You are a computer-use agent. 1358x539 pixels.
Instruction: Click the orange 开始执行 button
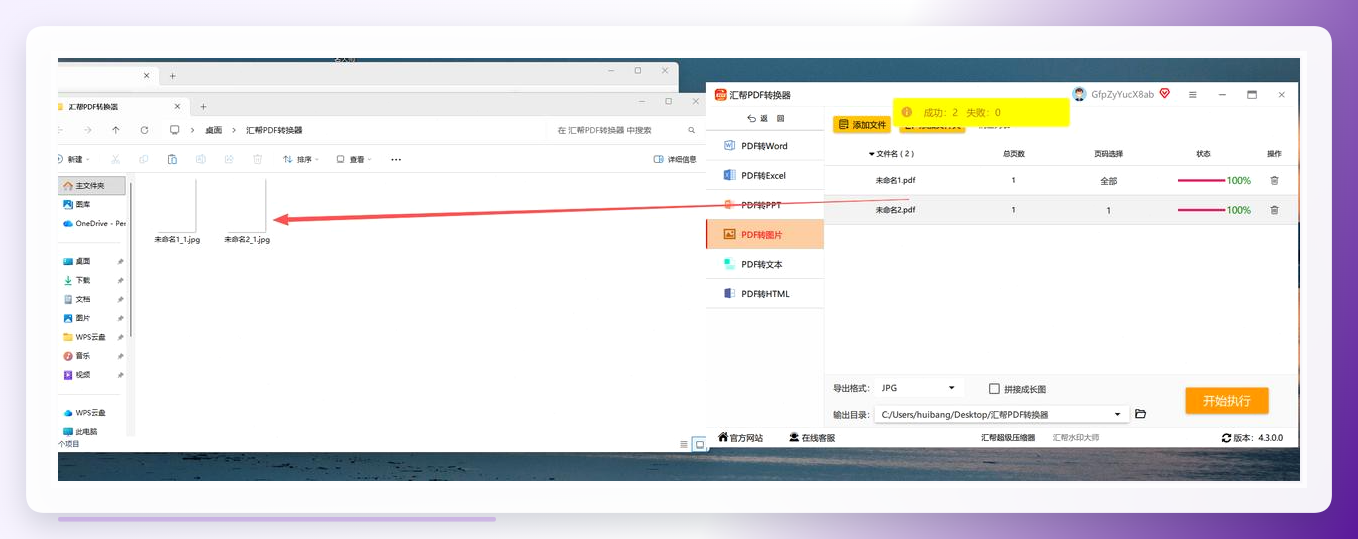click(1227, 400)
